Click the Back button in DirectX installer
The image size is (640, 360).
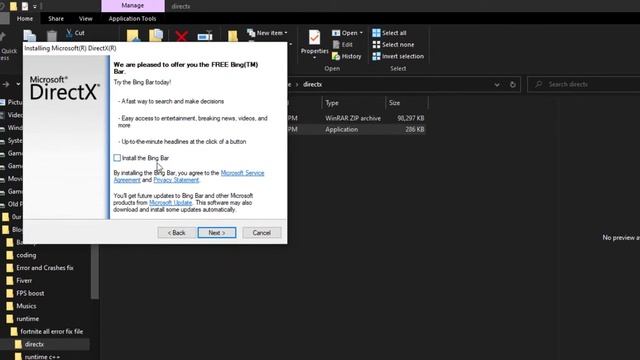[176, 233]
